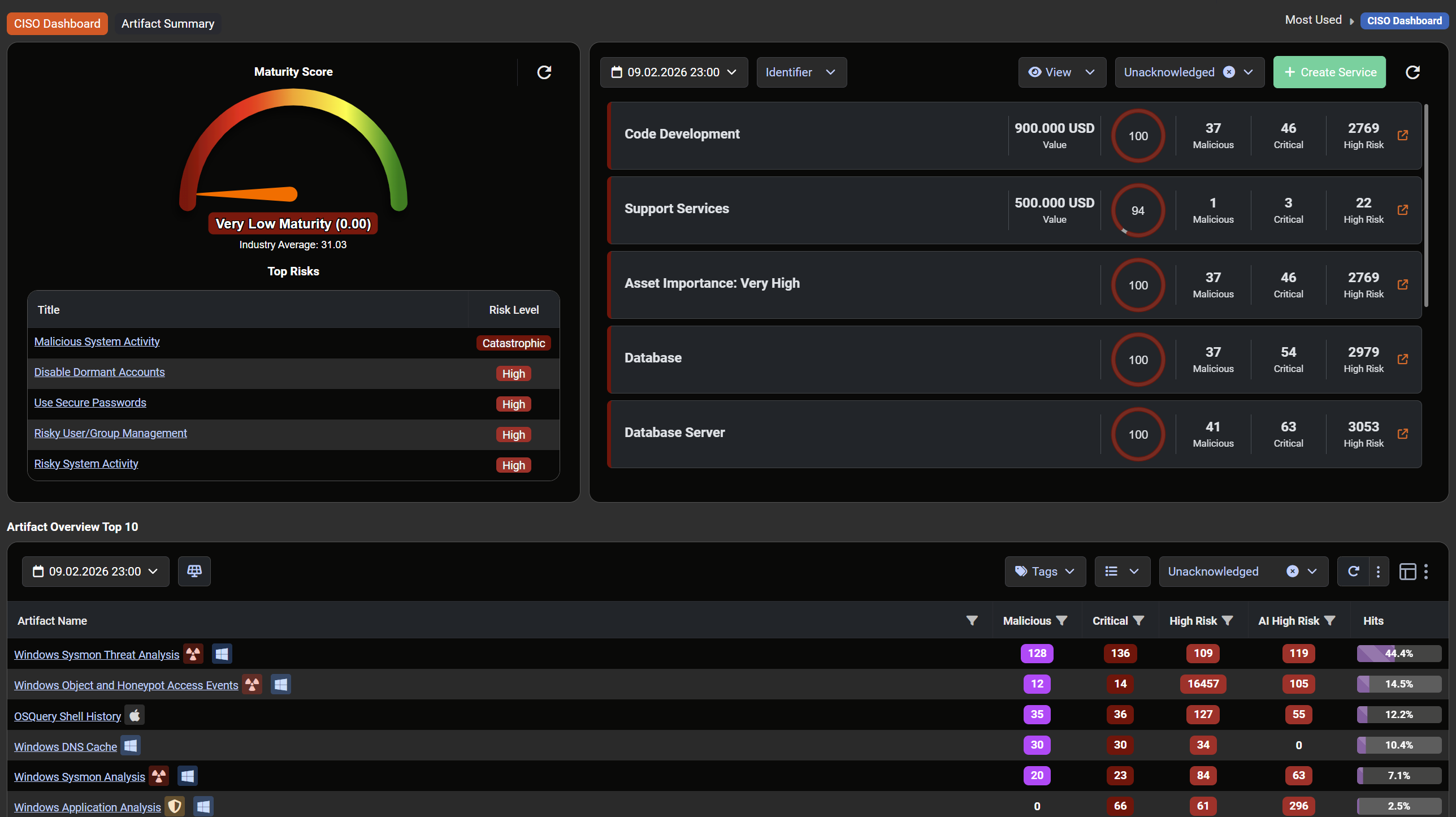Open services date picker 09.02.2026 23:00
The image size is (1456, 817).
[x=674, y=72]
